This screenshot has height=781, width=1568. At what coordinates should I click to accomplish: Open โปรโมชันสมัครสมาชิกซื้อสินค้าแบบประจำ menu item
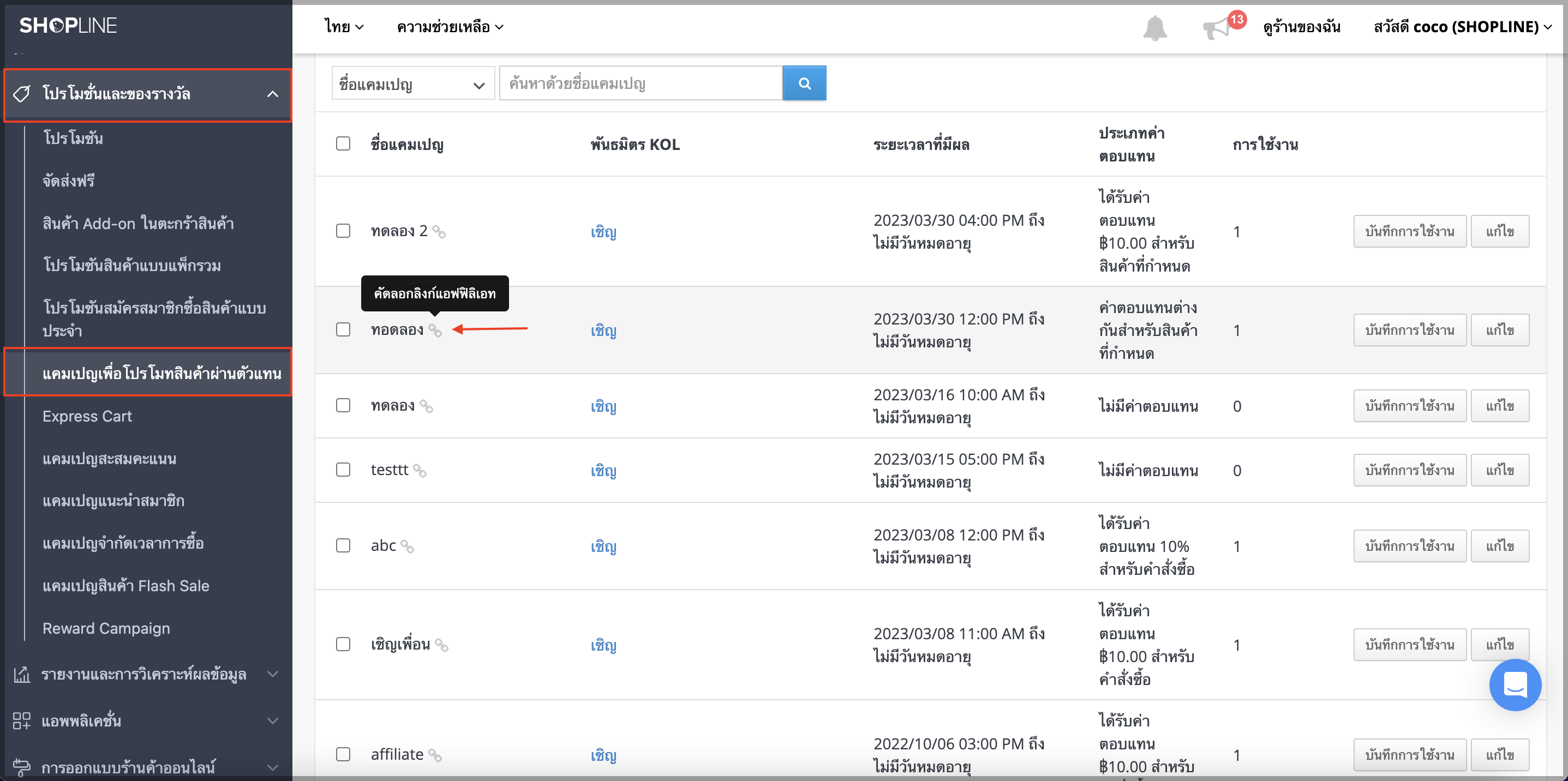[154, 319]
